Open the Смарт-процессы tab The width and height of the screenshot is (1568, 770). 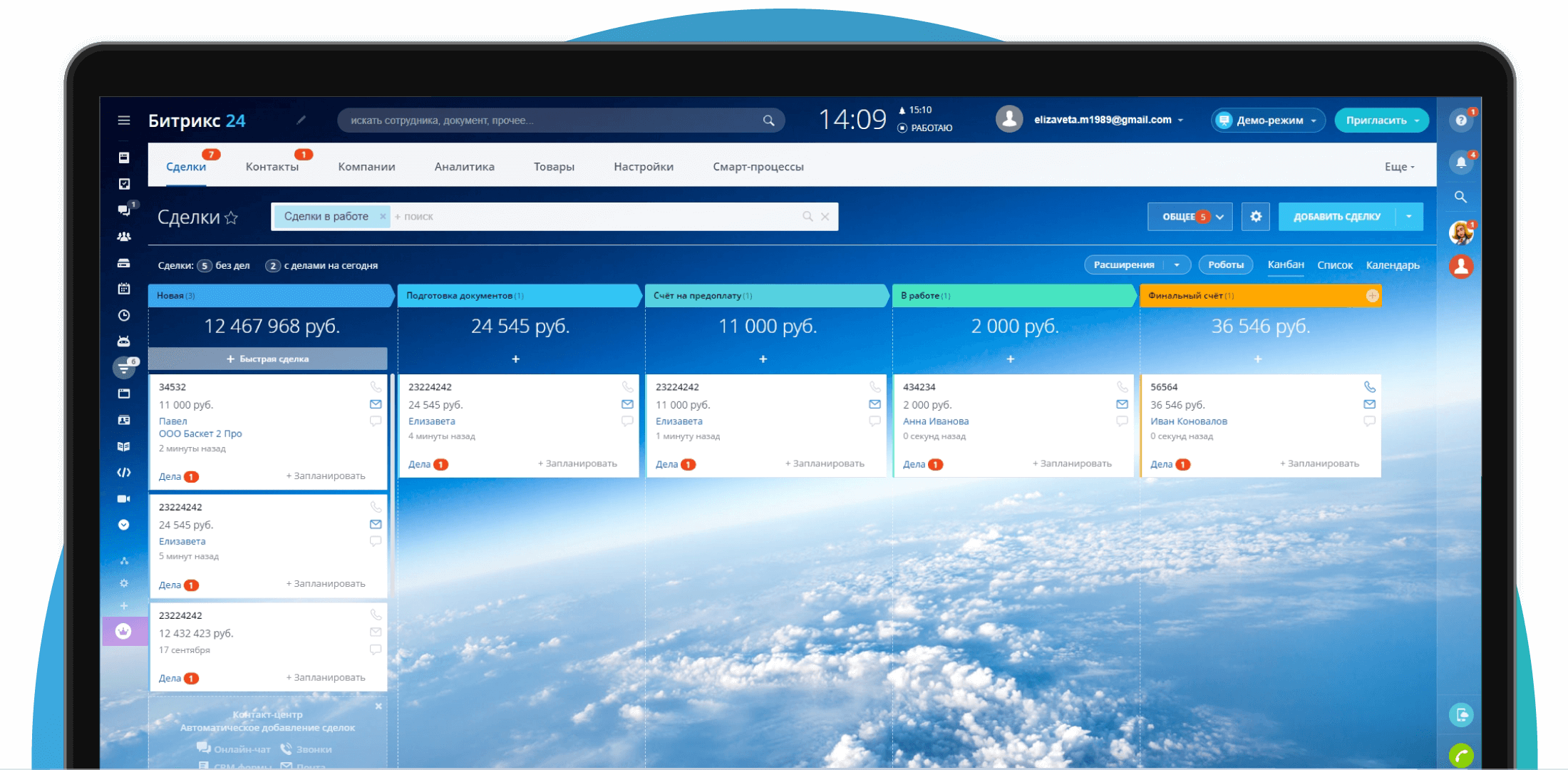pos(758,166)
